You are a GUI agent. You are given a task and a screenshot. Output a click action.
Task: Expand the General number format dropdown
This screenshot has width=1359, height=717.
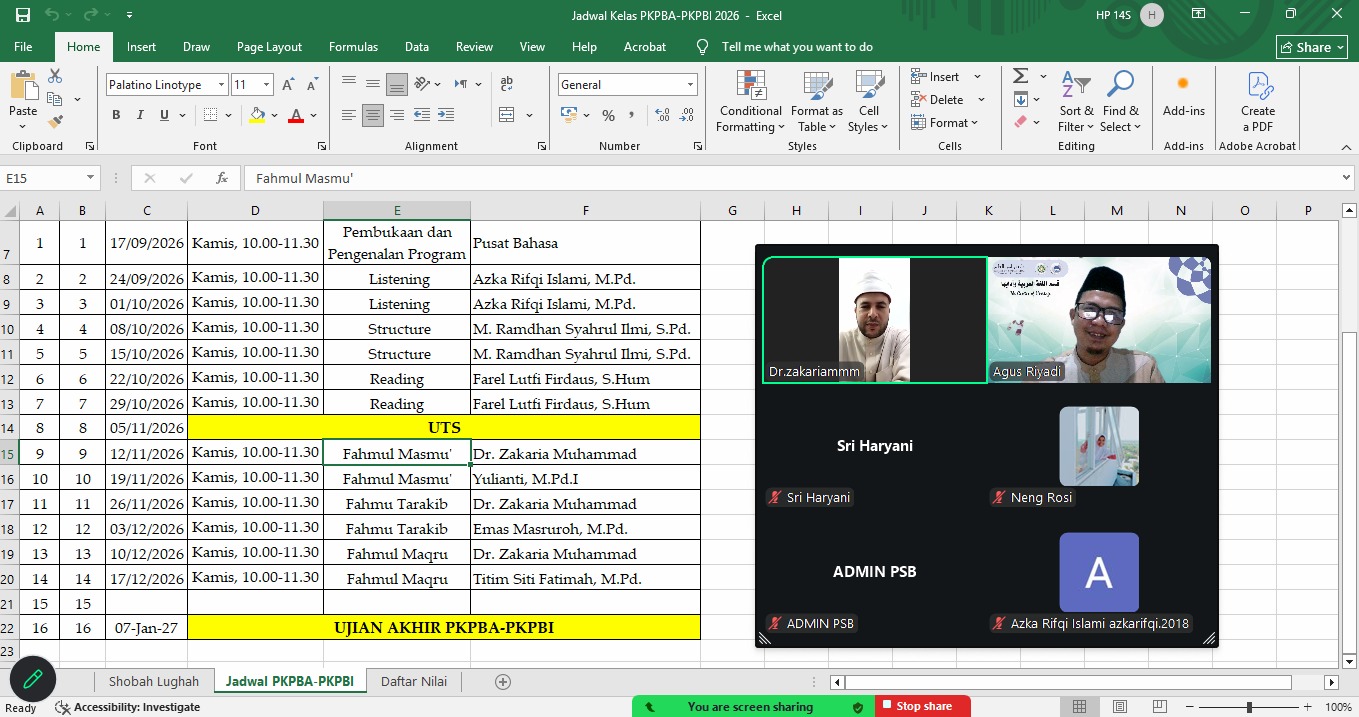tap(690, 85)
